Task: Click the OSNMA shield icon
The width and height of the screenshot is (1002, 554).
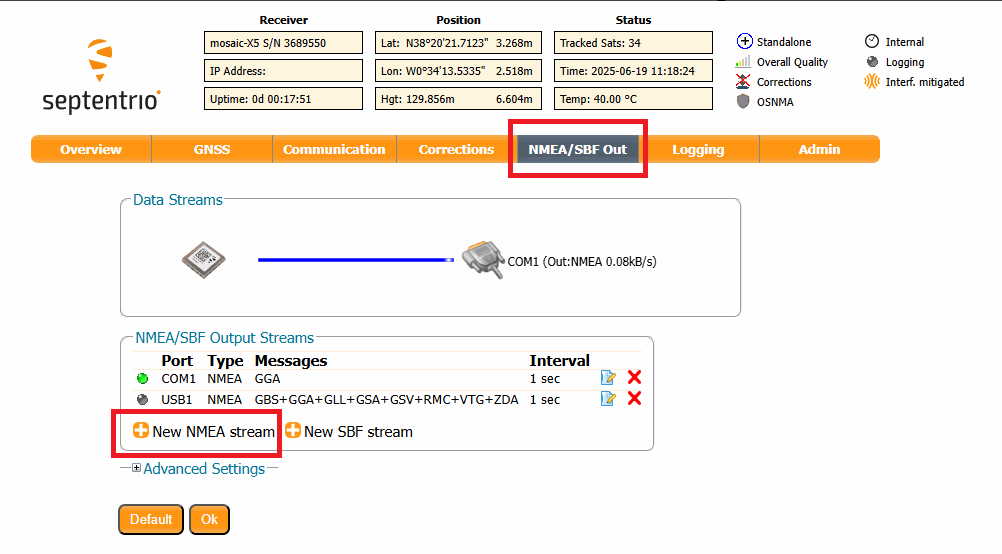Action: tap(743, 102)
